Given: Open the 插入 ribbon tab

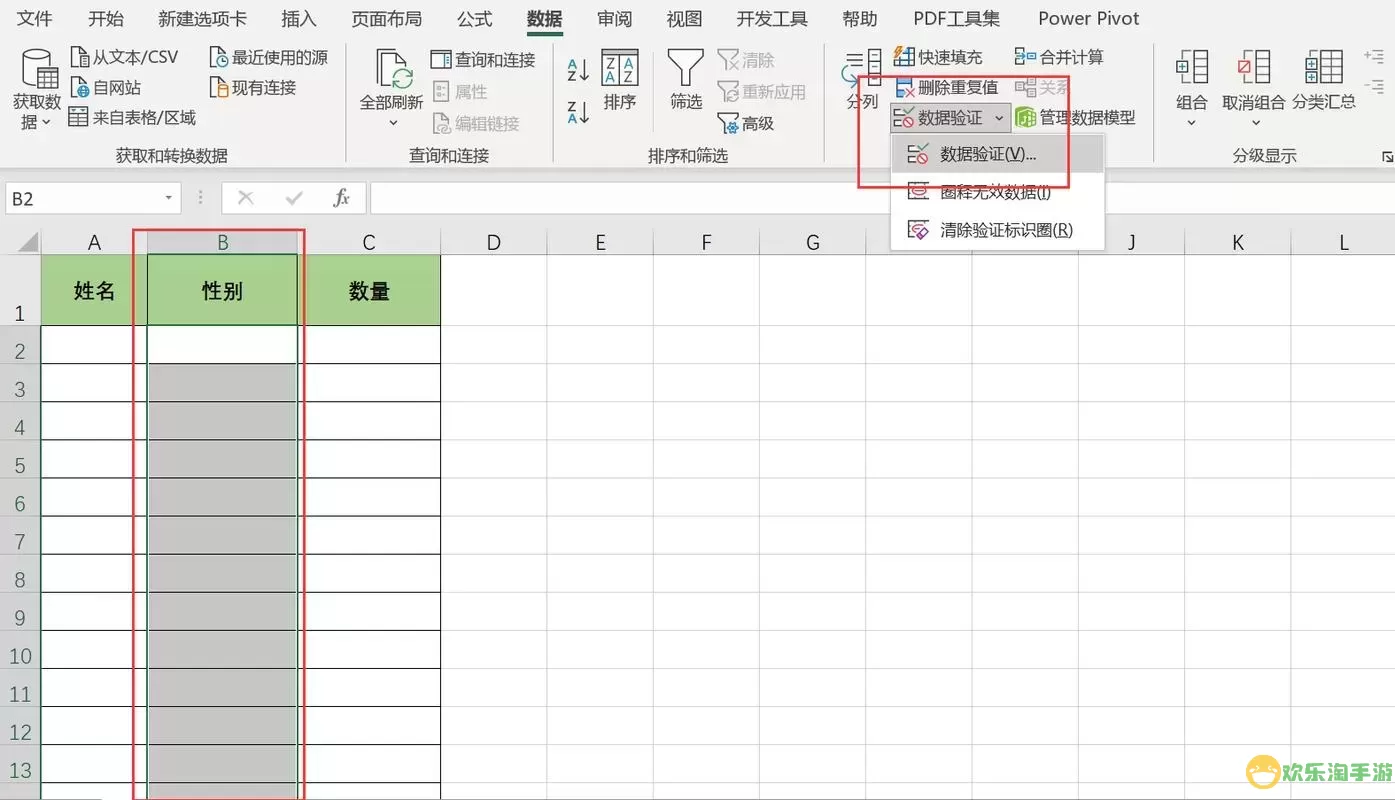Looking at the screenshot, I should point(299,19).
